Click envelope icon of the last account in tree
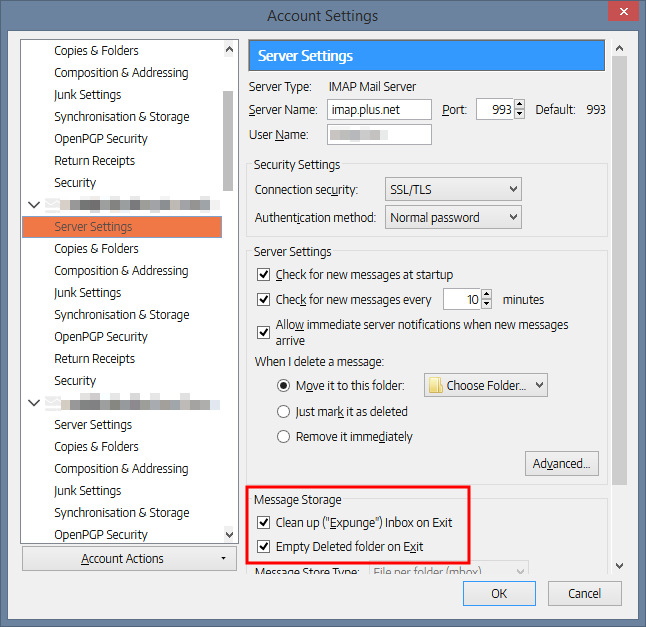This screenshot has height=627, width=646. (x=52, y=402)
